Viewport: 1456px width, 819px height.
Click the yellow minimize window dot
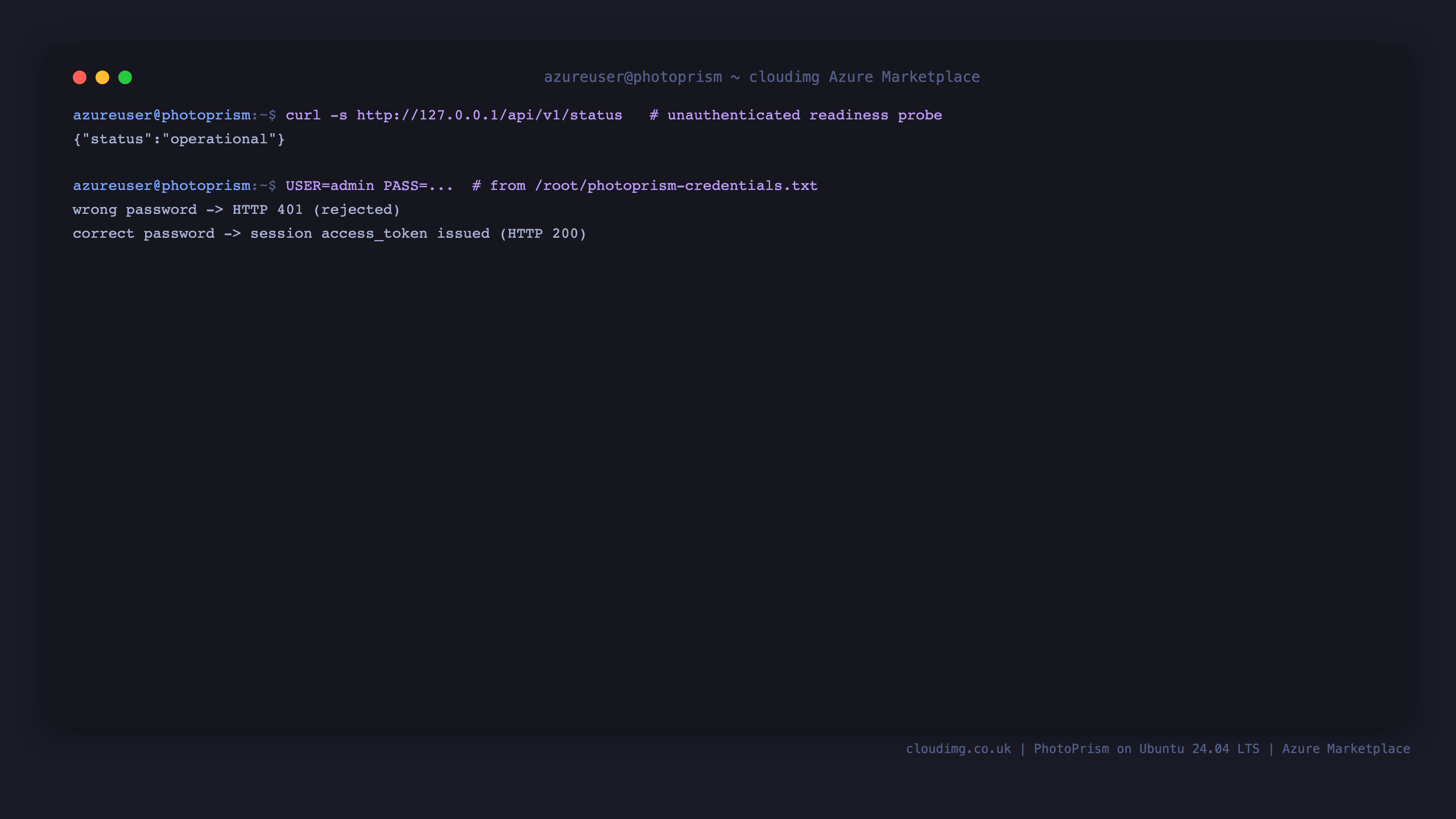(102, 77)
